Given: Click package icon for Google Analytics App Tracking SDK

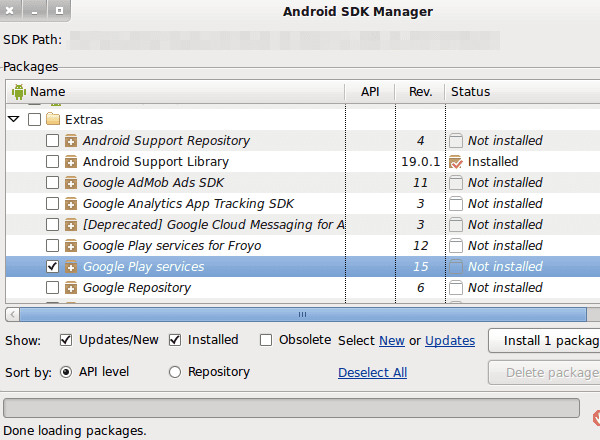Looking at the screenshot, I should click(x=71, y=204).
